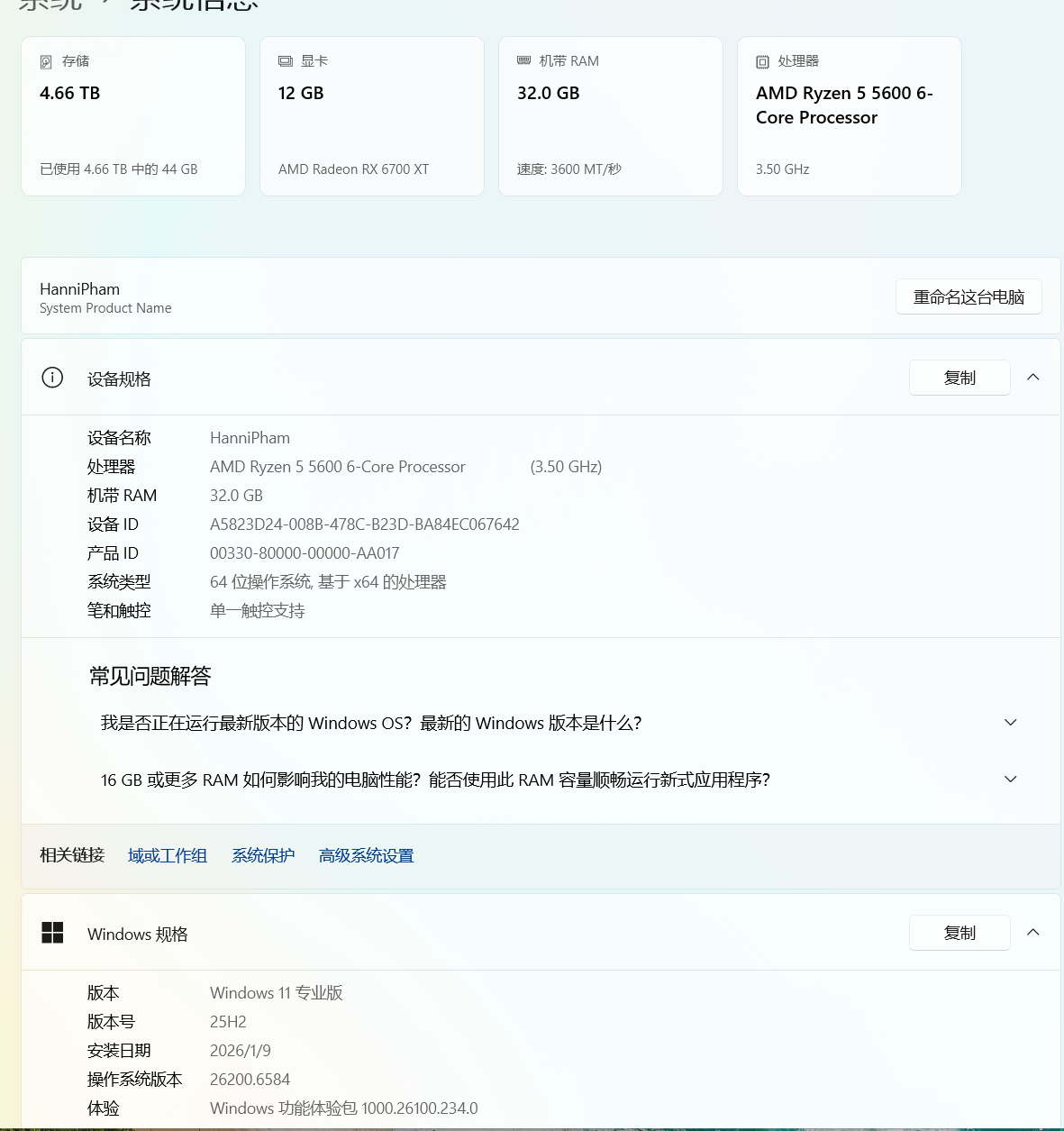Select the (3.50 GHz) processor speed text
The image size is (1064, 1131).
566,467
